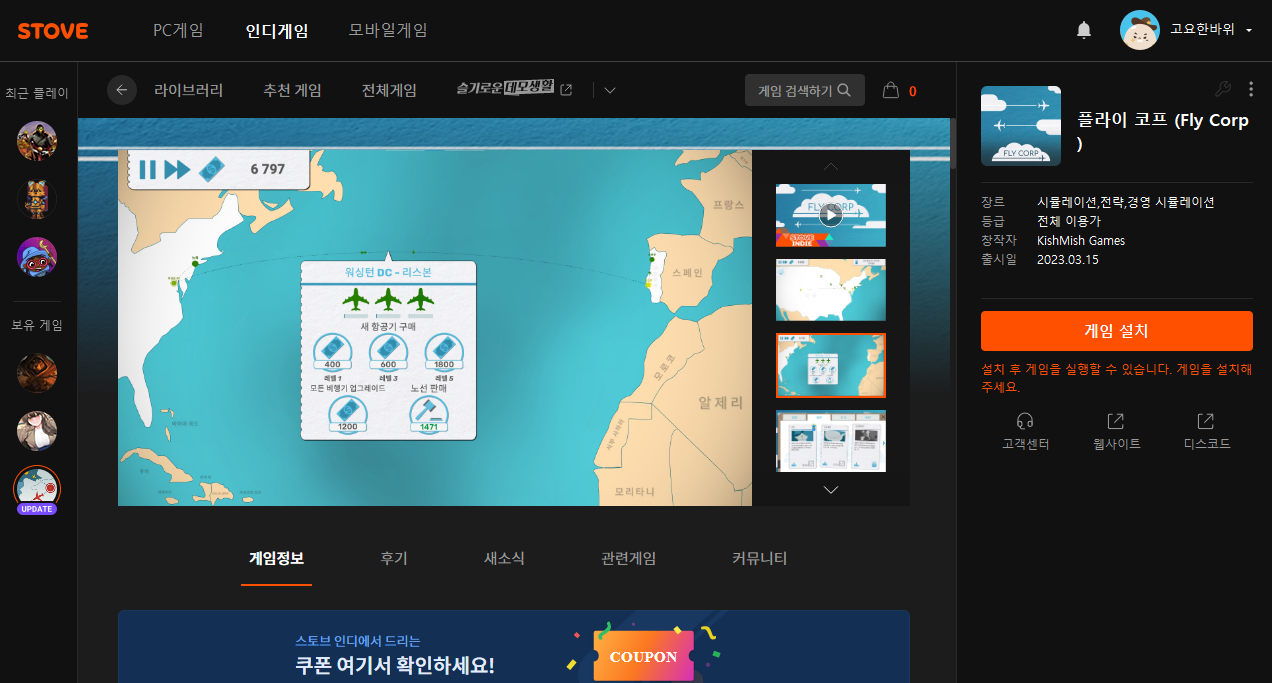This screenshot has width=1272, height=683.
Task: Click the 게임 검색하기 search field
Action: 804,90
